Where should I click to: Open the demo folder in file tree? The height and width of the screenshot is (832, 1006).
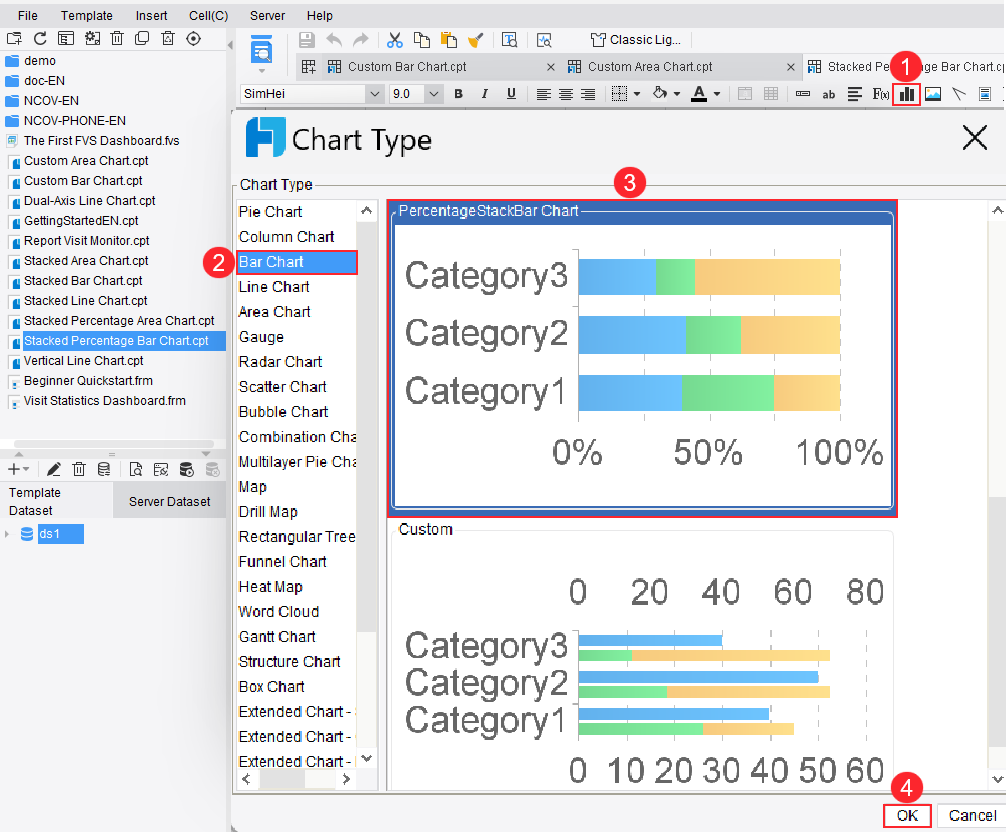point(40,61)
